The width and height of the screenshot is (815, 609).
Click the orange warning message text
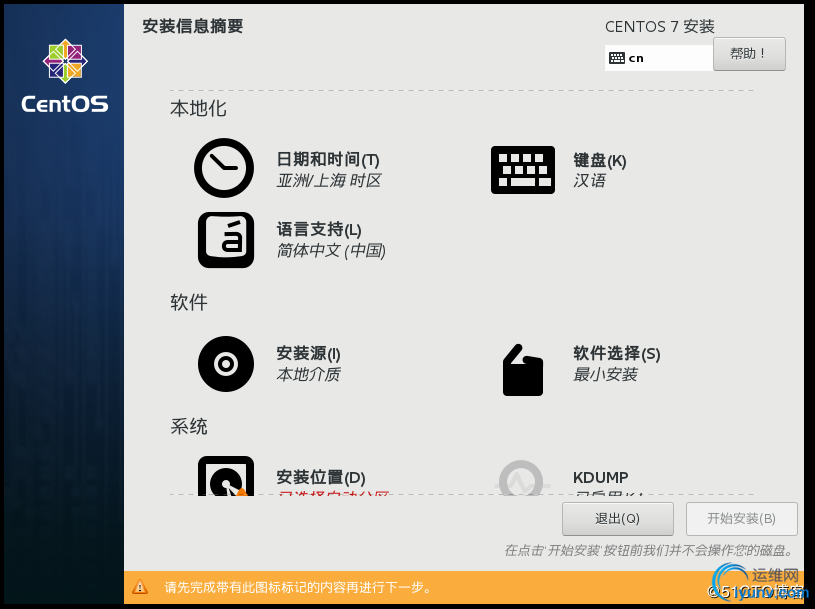point(298,587)
